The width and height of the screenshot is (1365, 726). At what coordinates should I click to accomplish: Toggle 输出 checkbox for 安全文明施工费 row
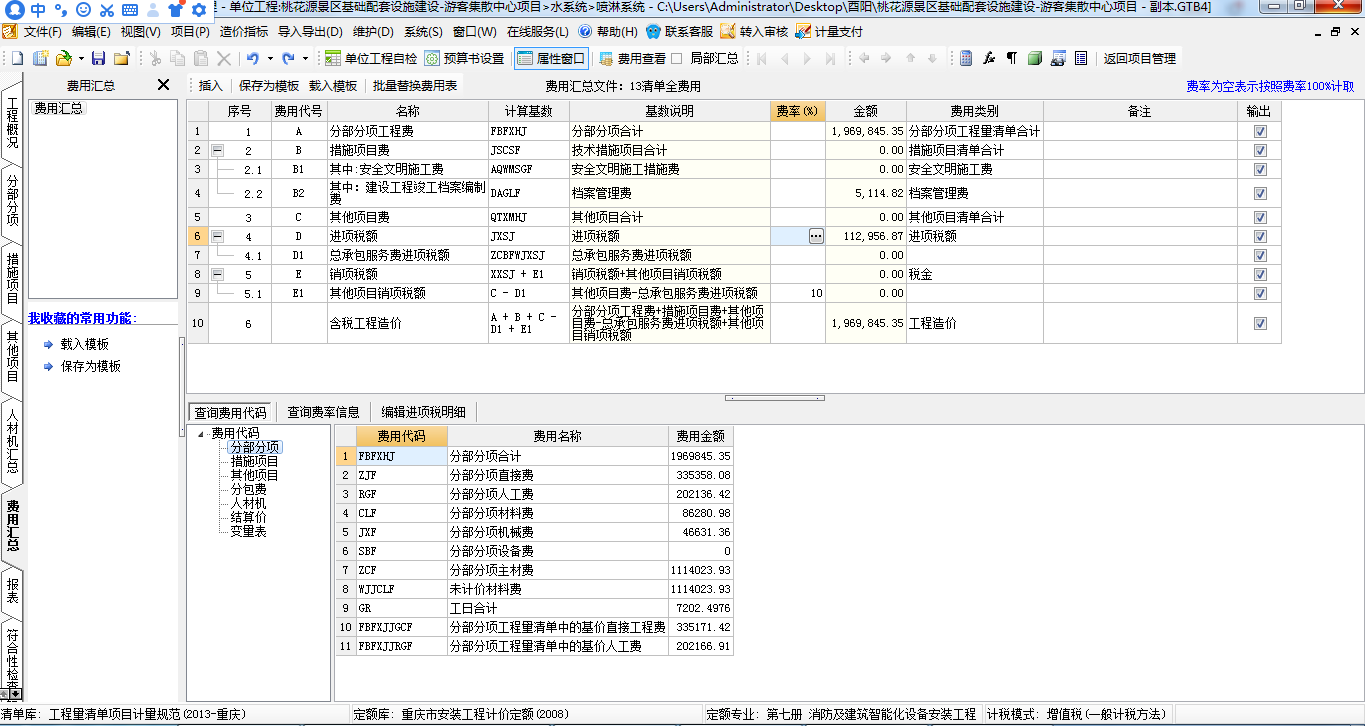1260,169
